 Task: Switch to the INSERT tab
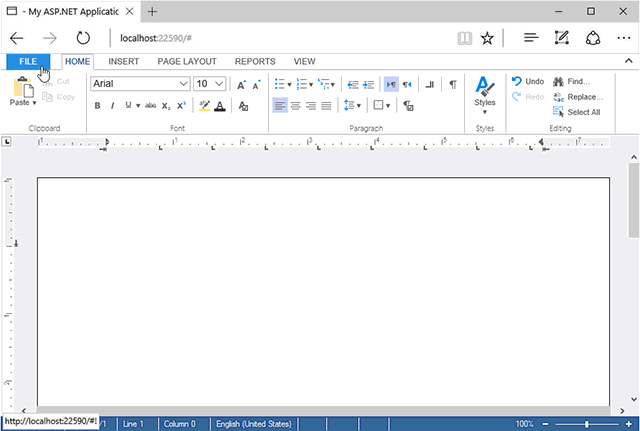[x=124, y=62]
